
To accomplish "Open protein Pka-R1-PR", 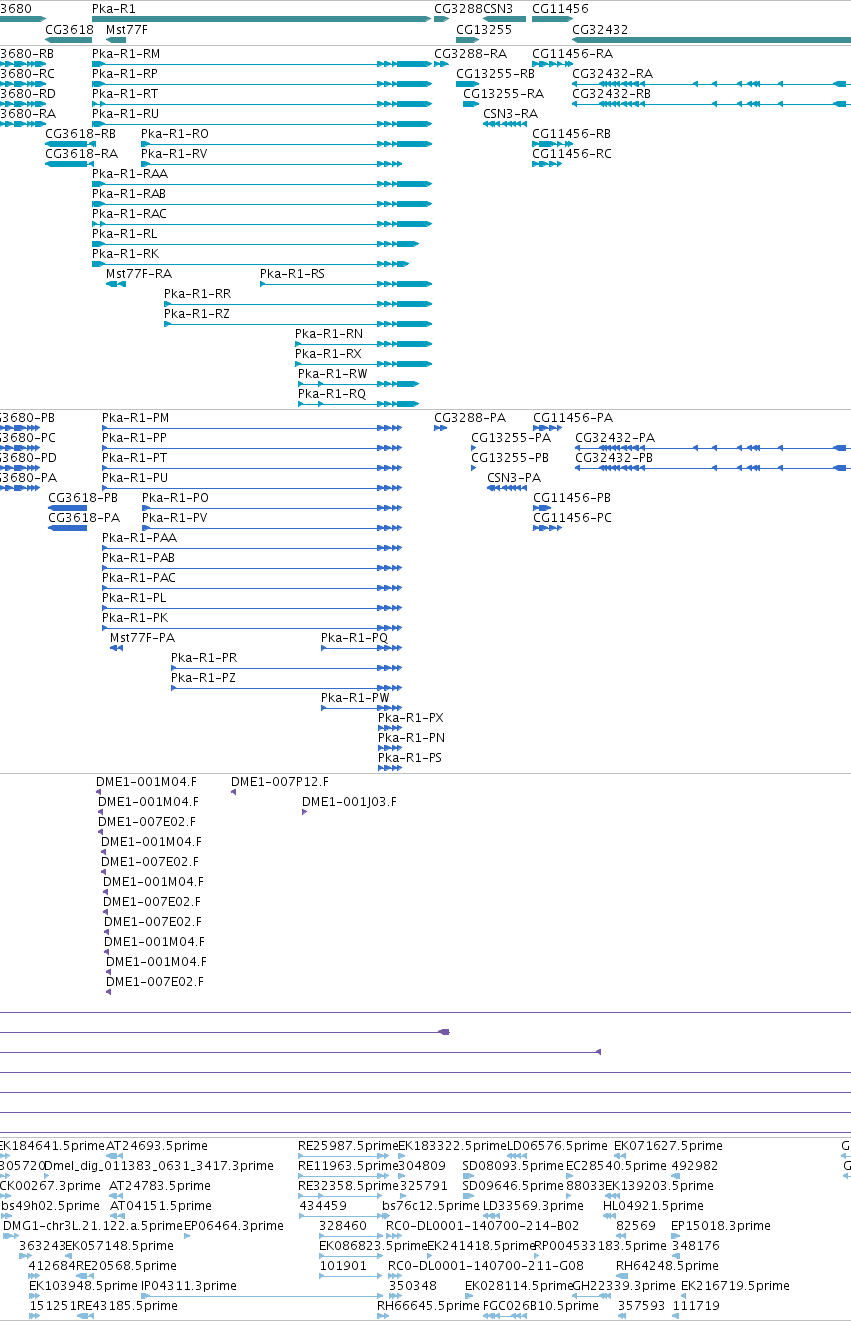I will 204,658.
